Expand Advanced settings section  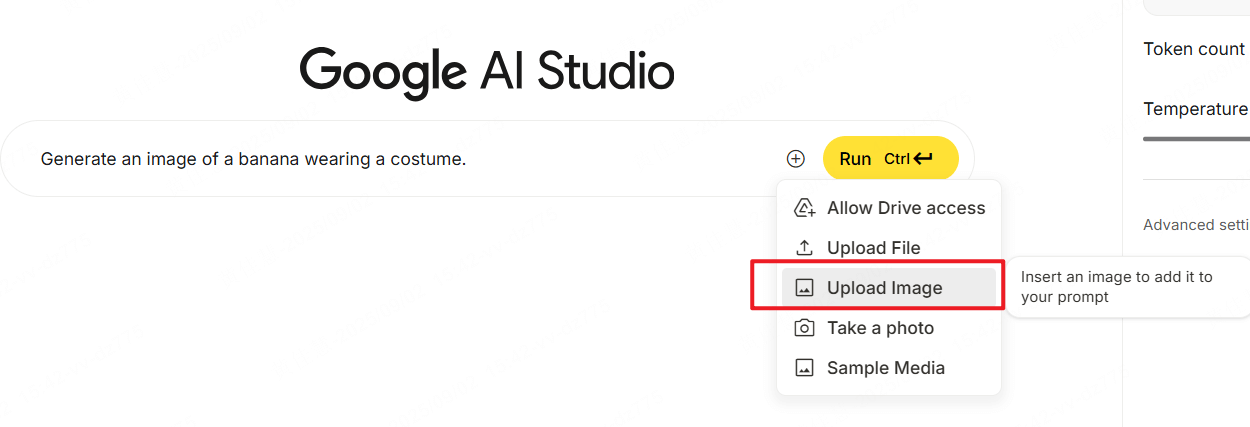tap(1196, 225)
